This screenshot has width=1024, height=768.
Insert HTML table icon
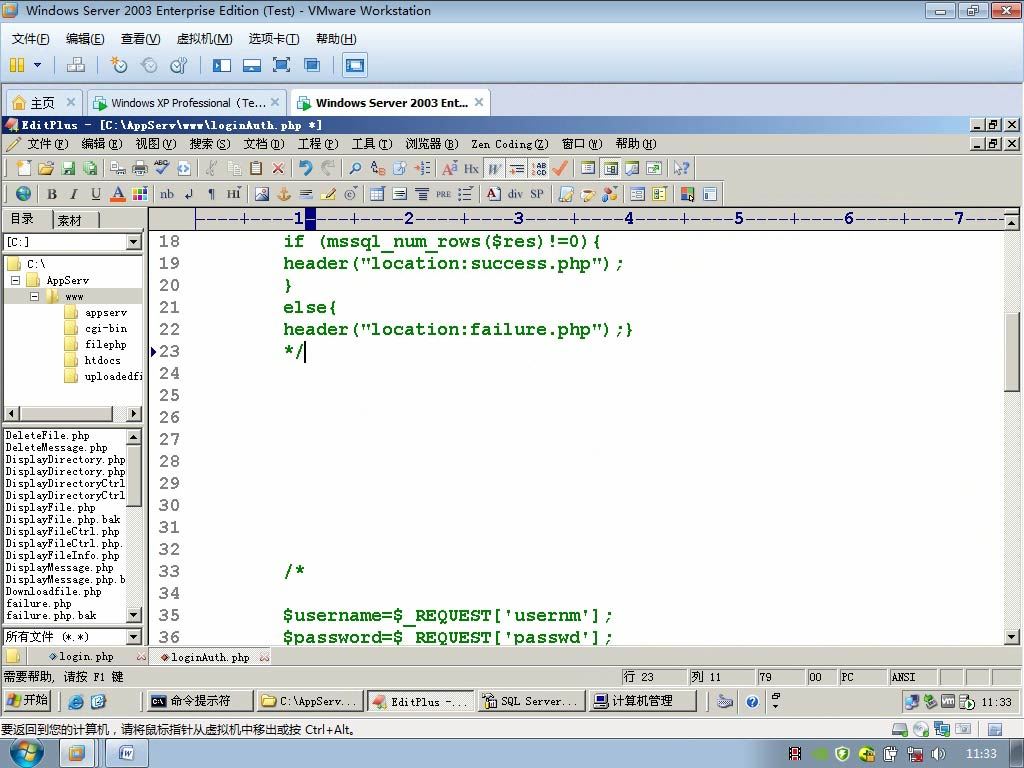pyautogui.click(x=377, y=194)
